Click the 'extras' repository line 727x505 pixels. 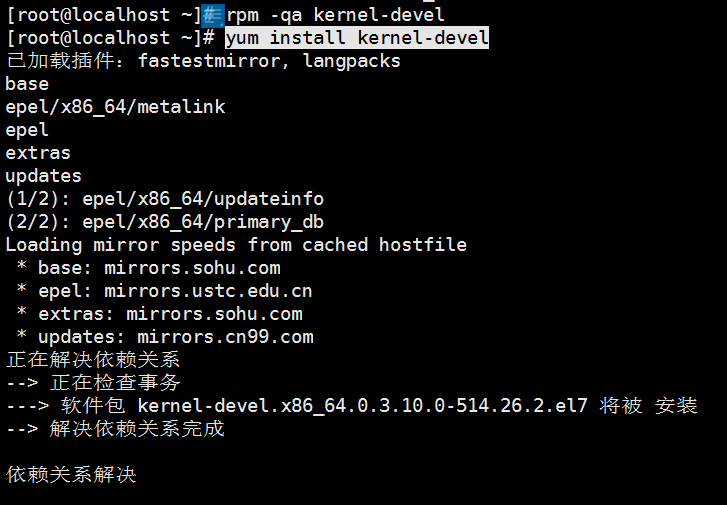(x=38, y=153)
